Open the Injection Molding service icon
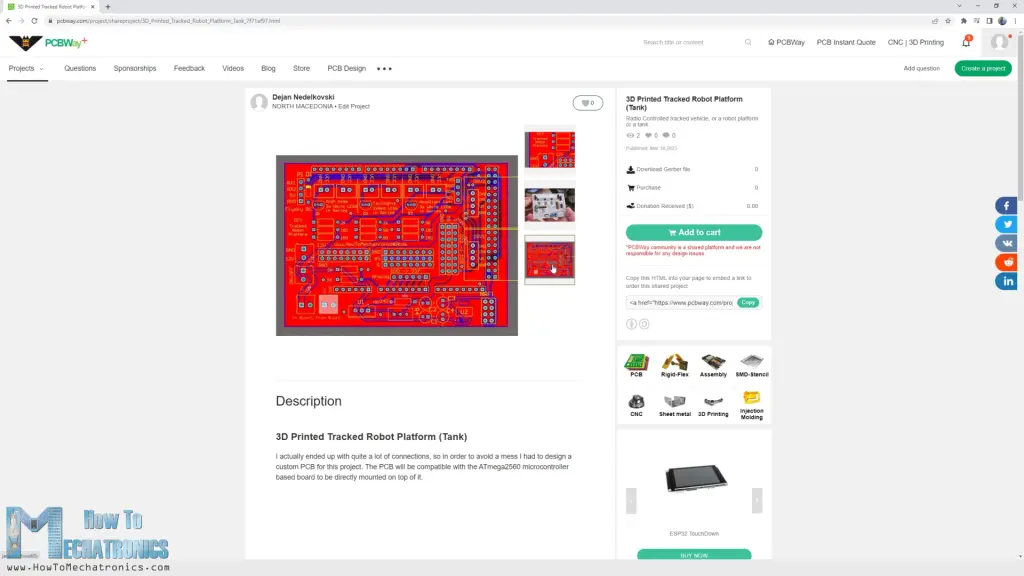This screenshot has width=1024, height=576. pos(751,402)
